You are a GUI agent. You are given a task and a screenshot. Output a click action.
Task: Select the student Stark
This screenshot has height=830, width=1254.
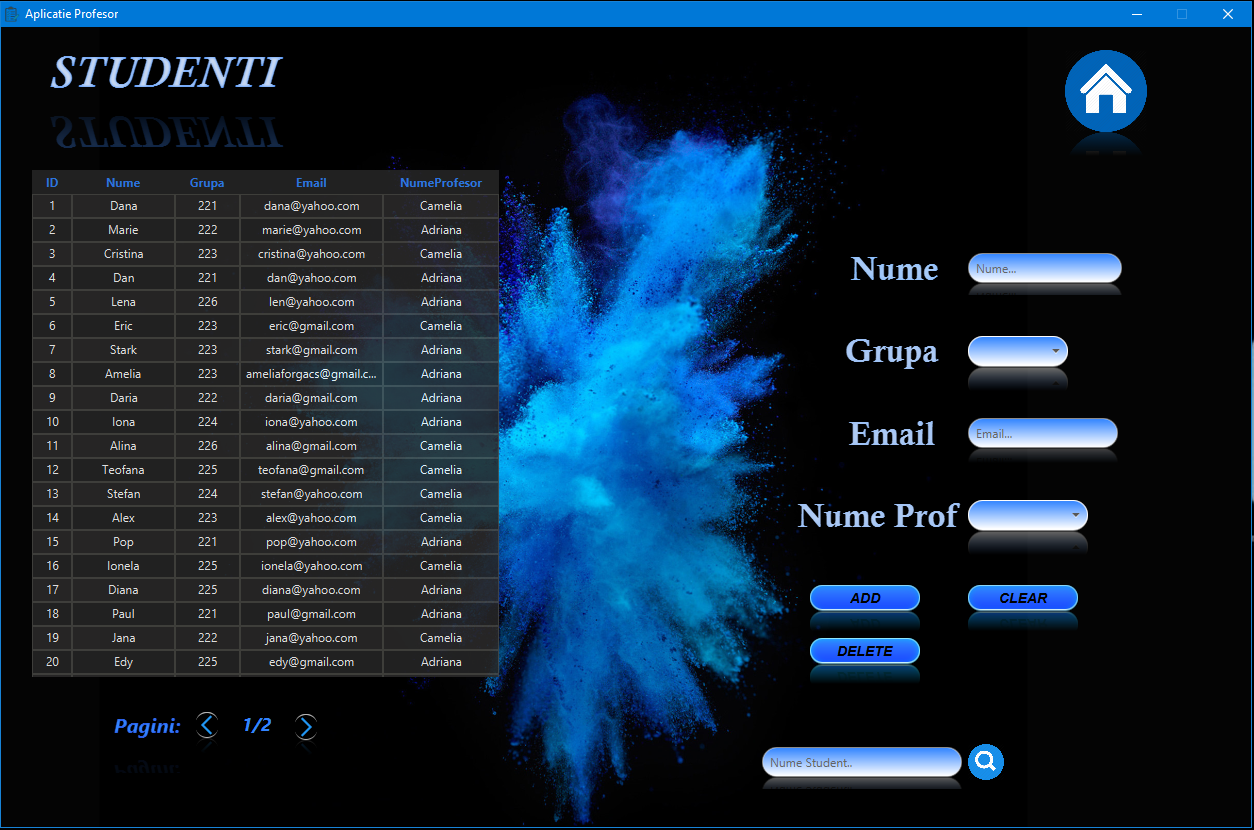123,350
